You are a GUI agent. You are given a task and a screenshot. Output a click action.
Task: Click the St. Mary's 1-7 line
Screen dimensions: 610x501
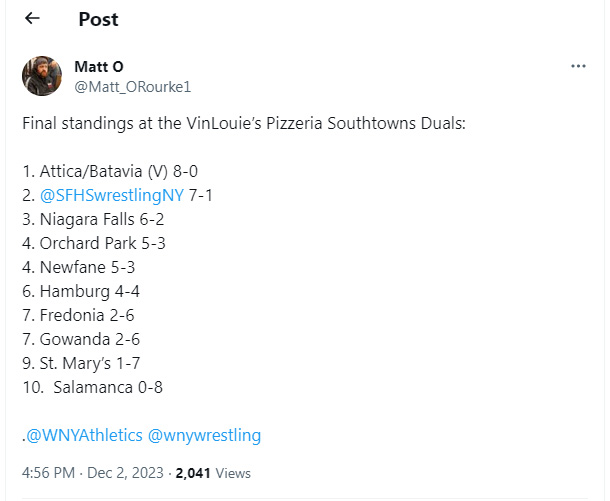(95, 363)
